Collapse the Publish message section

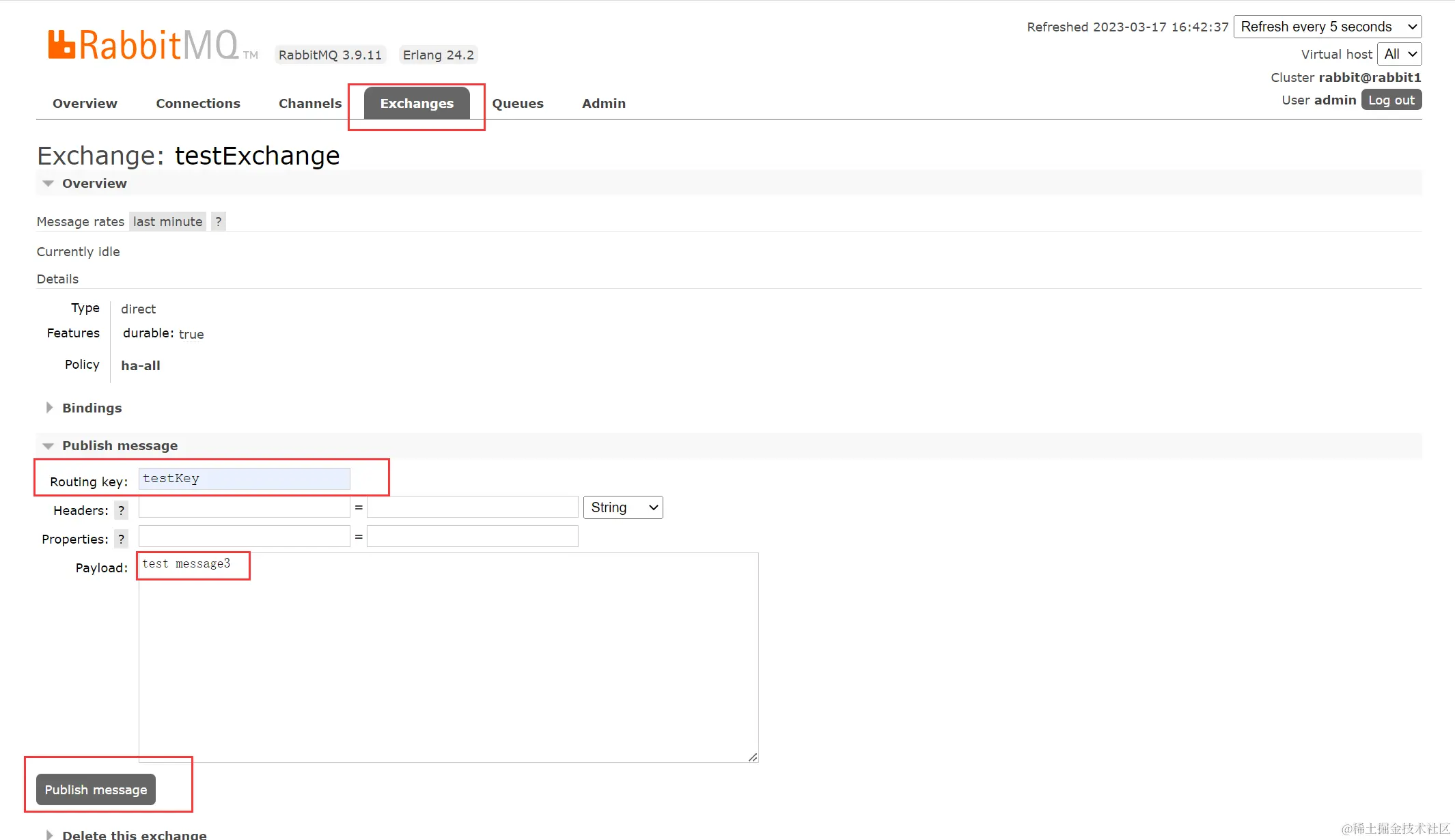tap(120, 445)
